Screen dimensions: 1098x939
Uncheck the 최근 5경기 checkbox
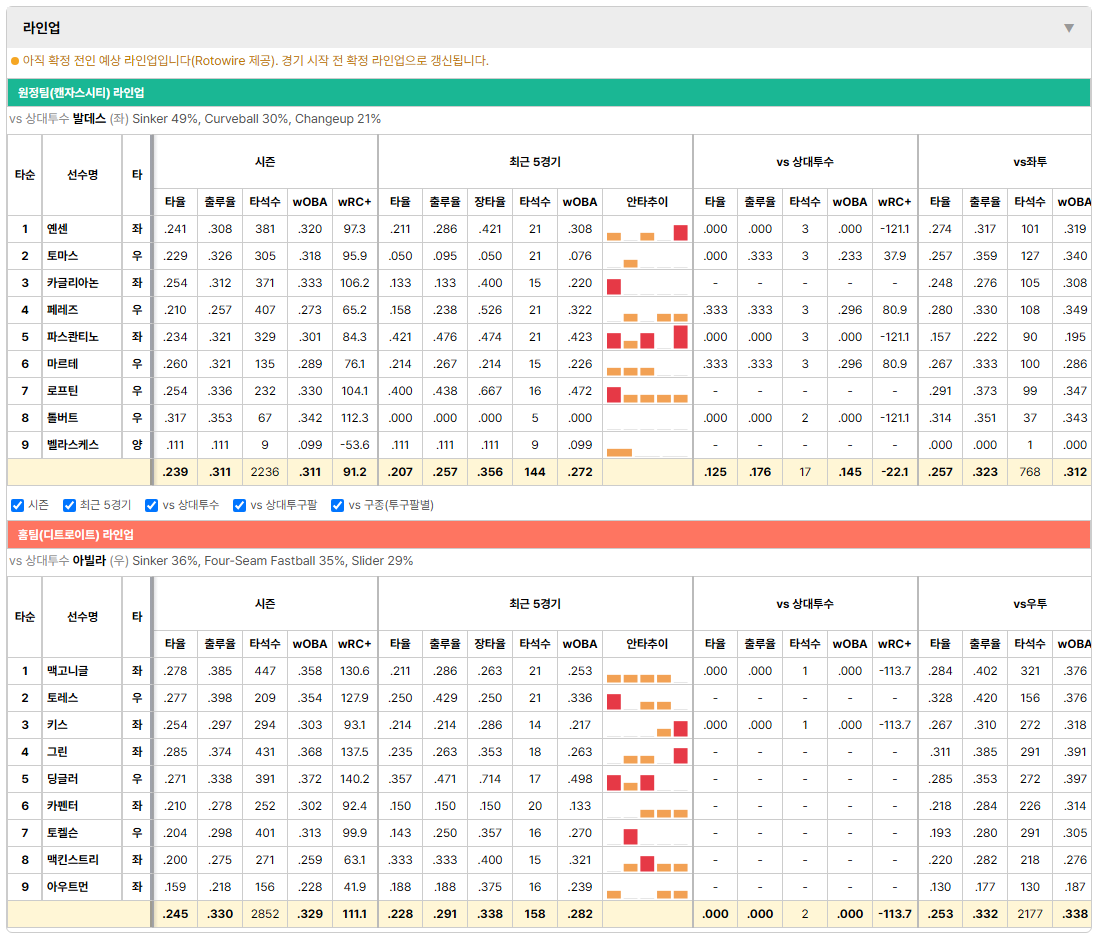[69, 506]
